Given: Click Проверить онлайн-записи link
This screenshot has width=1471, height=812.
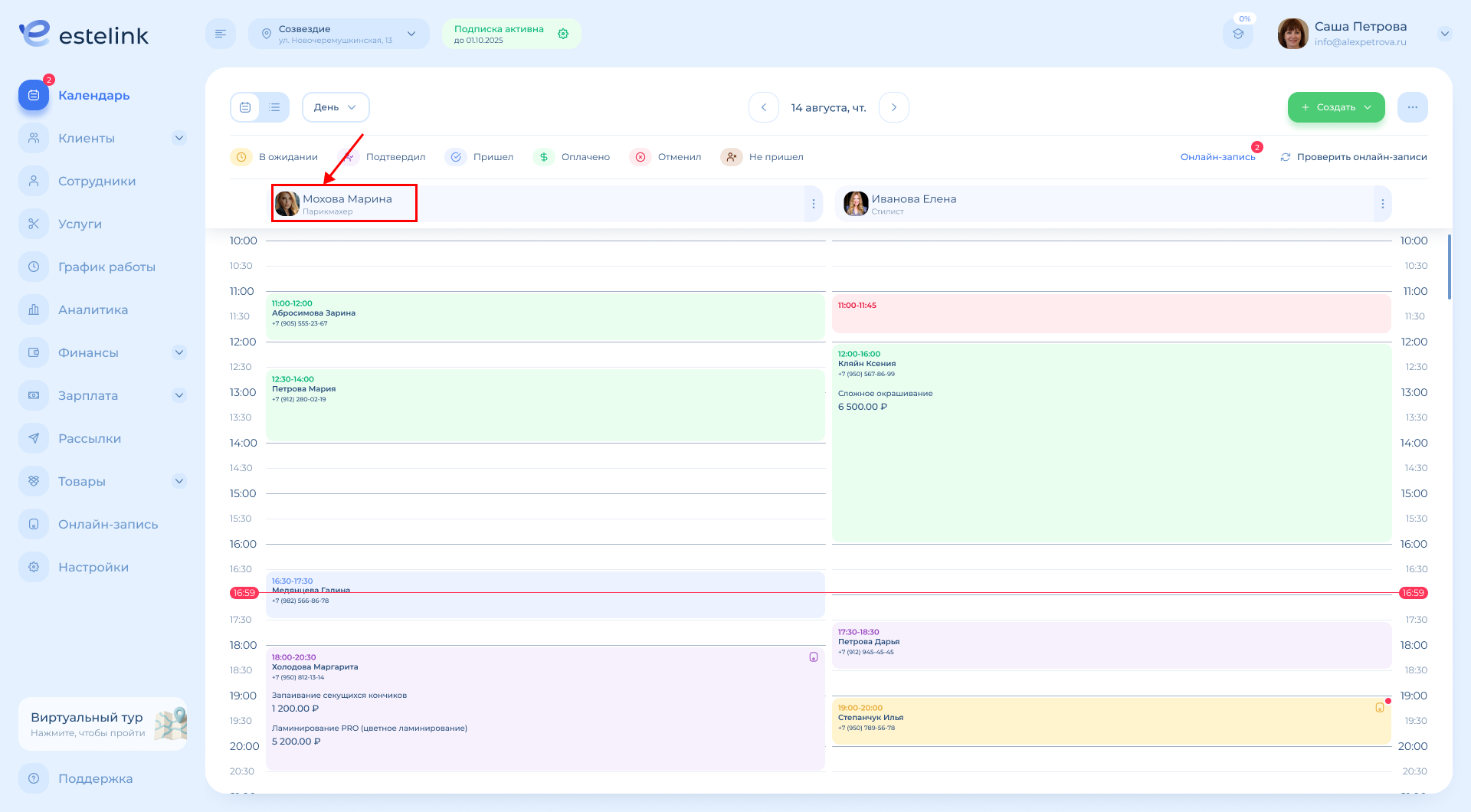Looking at the screenshot, I should 1353,157.
